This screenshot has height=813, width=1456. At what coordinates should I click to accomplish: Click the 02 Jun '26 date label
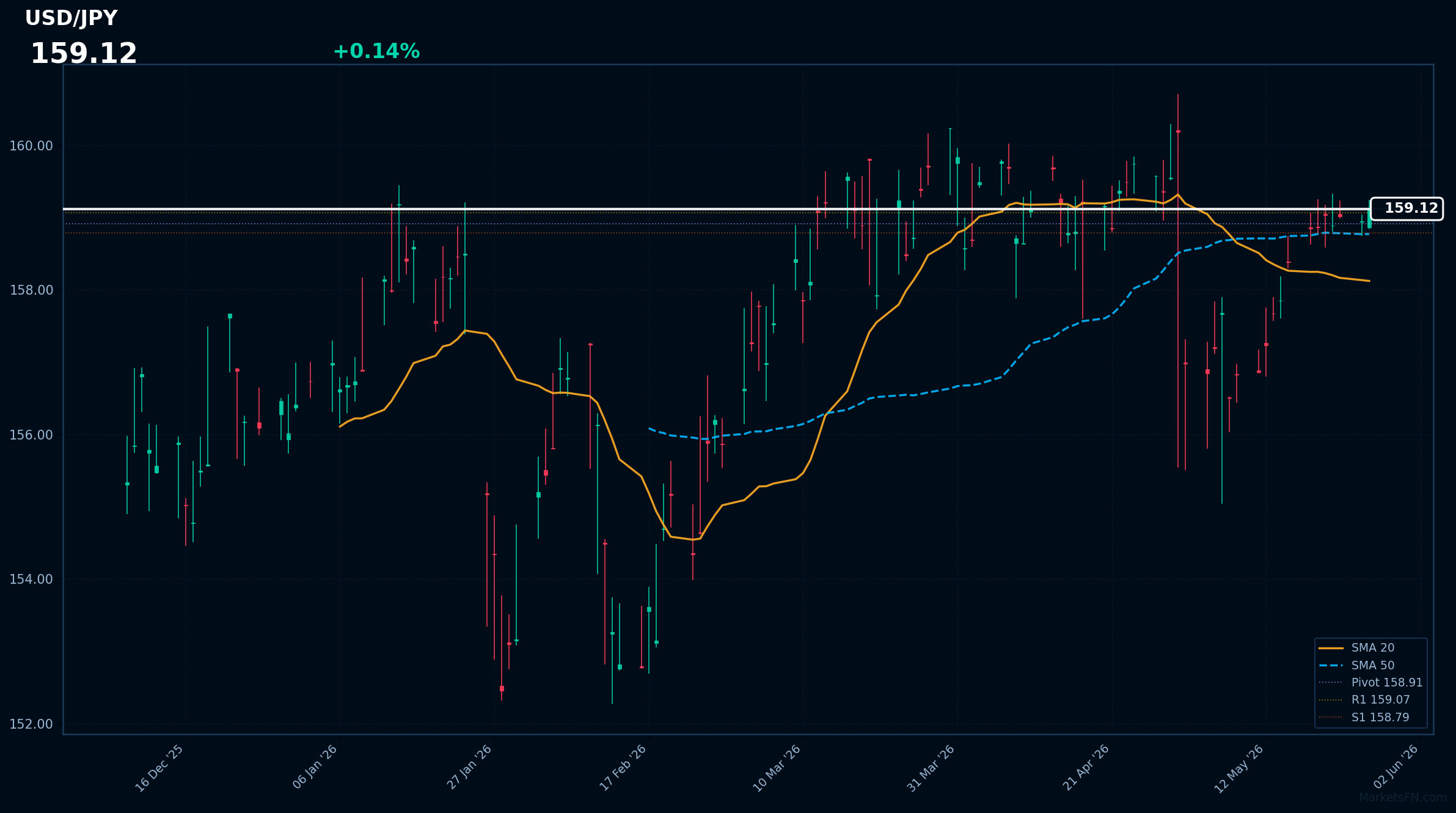pos(1396,767)
